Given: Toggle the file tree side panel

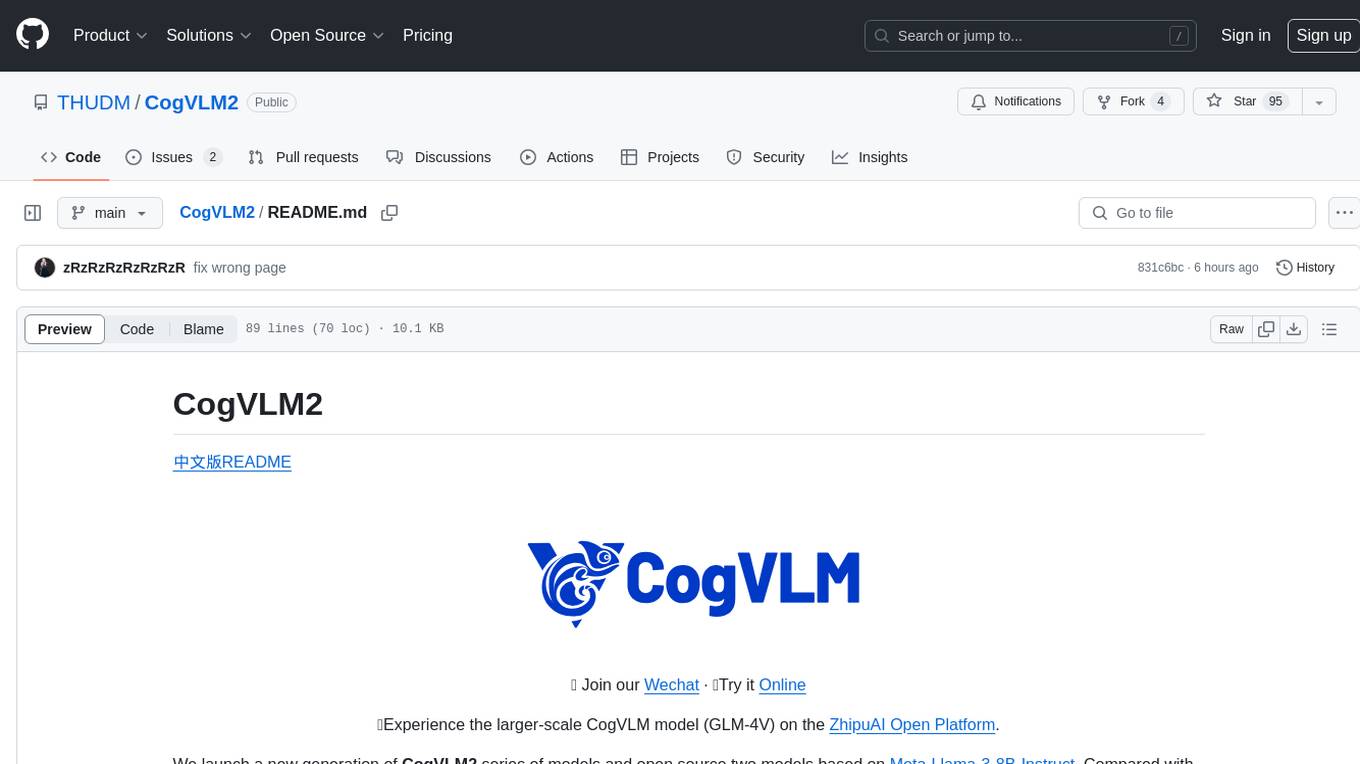Looking at the screenshot, I should [33, 213].
